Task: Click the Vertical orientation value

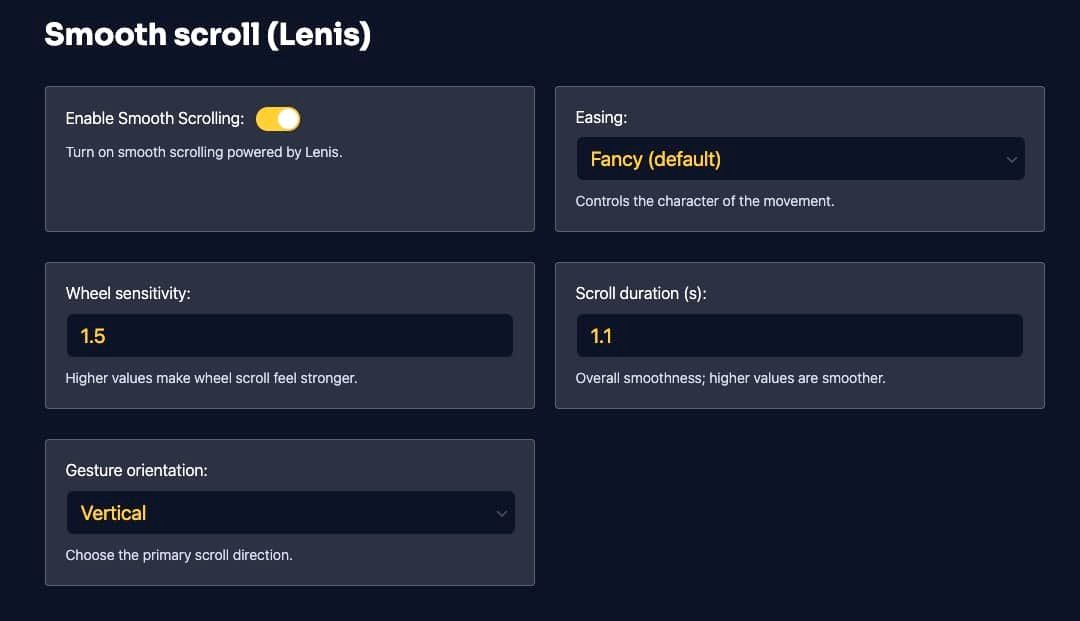Action: click(x=113, y=512)
